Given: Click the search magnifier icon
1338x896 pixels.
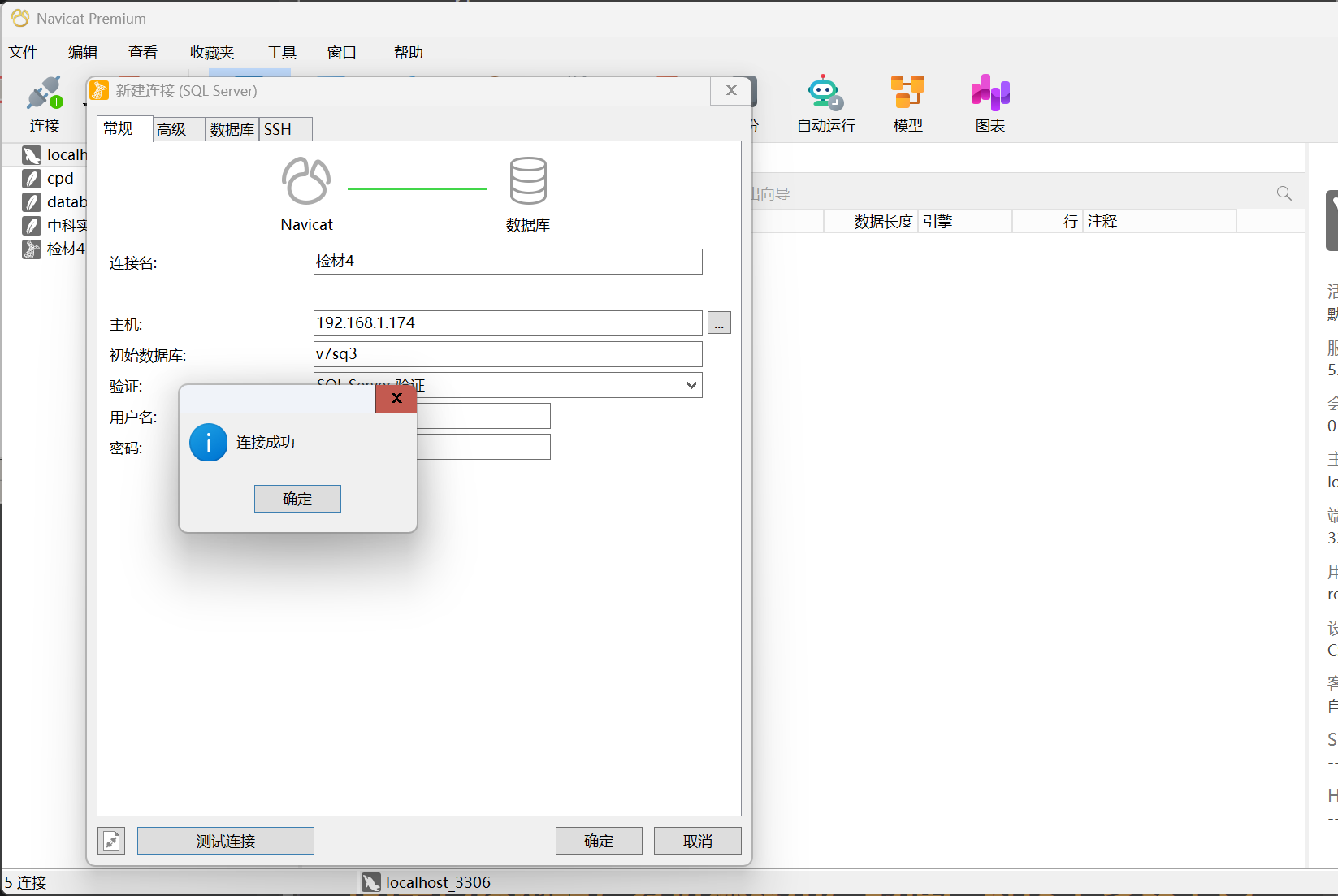Looking at the screenshot, I should coord(1284,193).
